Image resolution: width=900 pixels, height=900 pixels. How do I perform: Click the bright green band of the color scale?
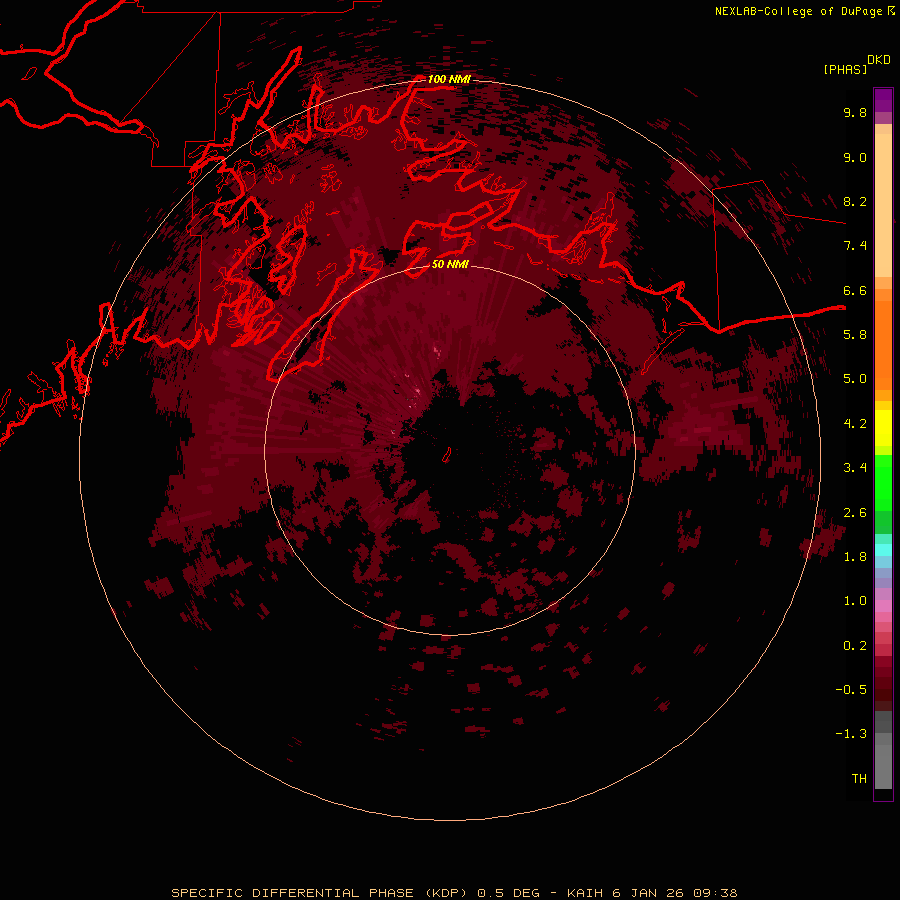click(883, 483)
